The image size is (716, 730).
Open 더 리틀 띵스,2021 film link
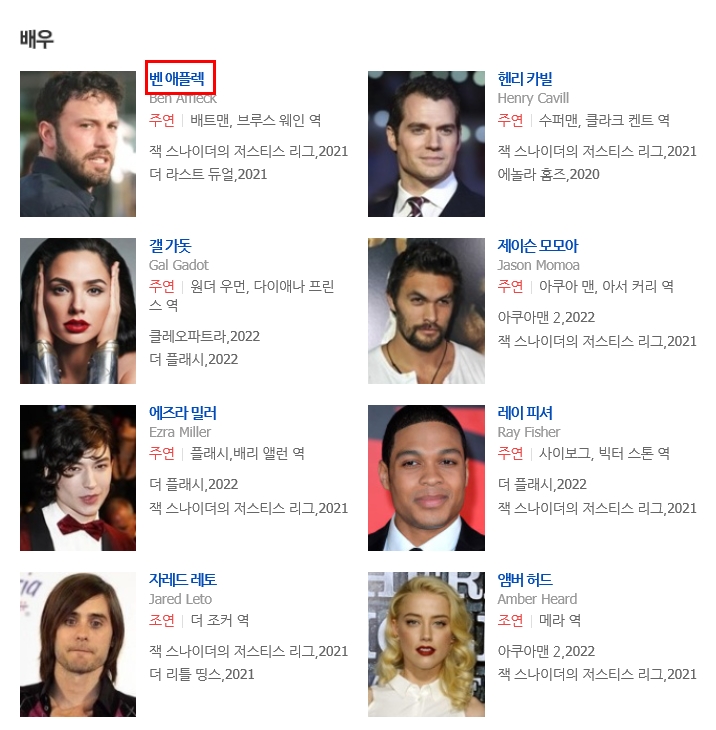click(202, 674)
